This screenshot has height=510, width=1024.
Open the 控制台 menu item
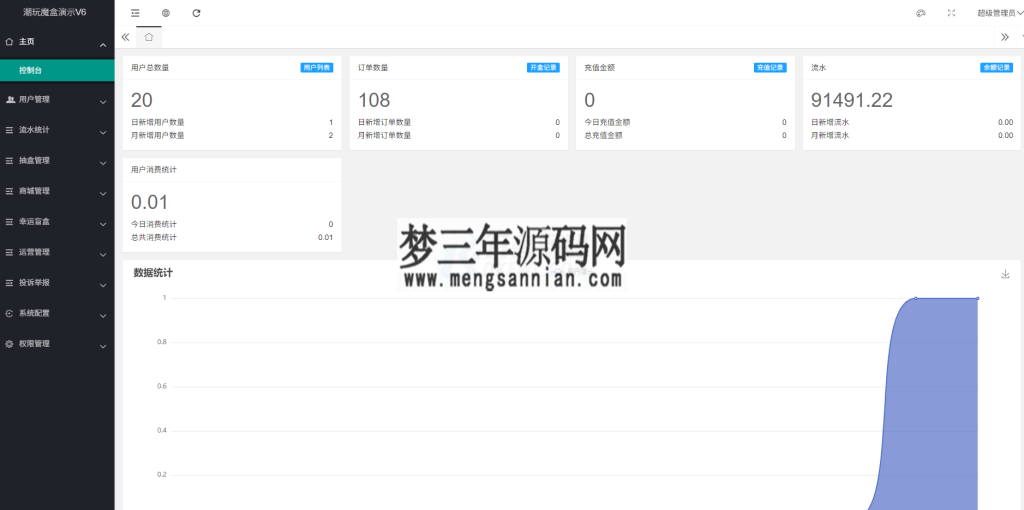57,71
